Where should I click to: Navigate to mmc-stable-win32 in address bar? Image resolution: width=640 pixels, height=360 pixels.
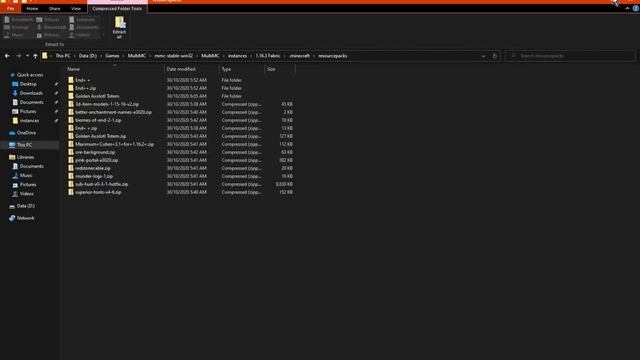173,56
